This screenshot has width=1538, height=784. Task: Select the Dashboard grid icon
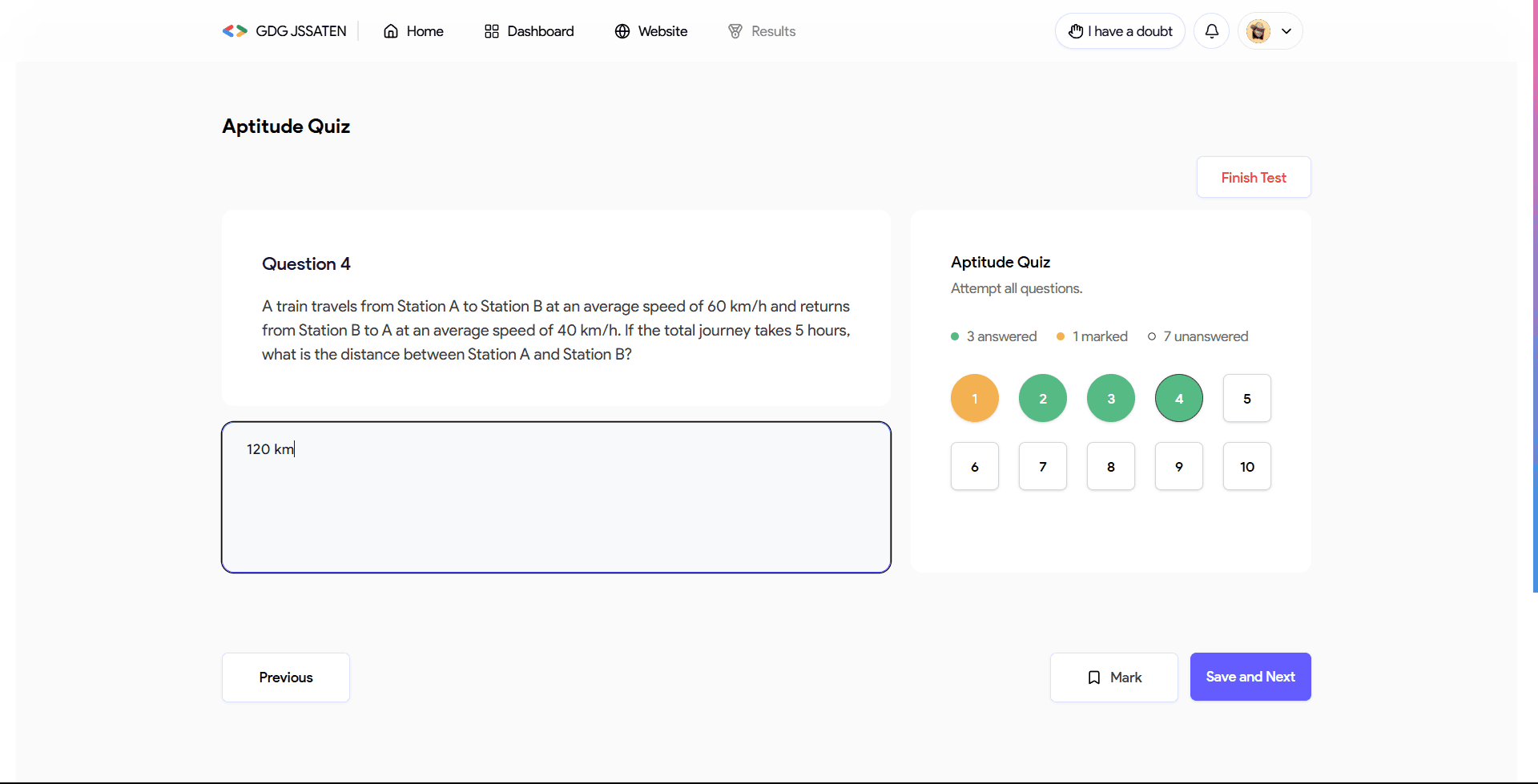(492, 30)
